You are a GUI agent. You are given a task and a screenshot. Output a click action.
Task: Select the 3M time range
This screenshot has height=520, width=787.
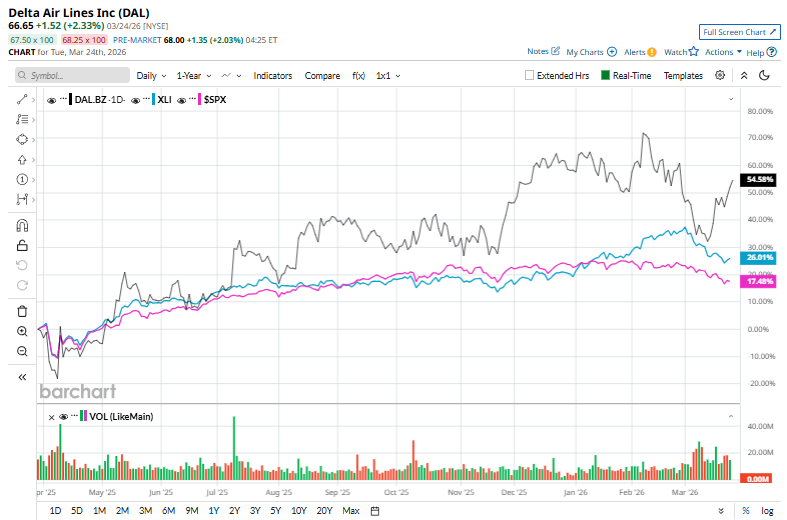(146, 511)
